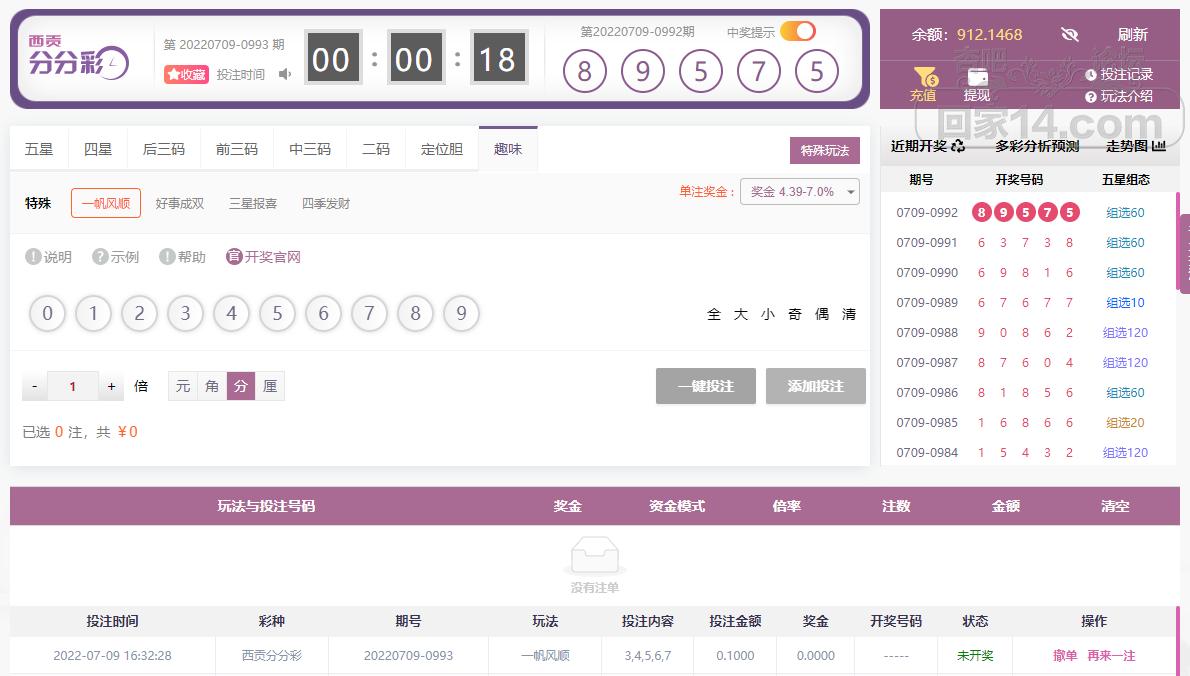Open the 走势图 trend chart icon
The width and height of the screenshot is (1190, 676).
tap(1159, 146)
